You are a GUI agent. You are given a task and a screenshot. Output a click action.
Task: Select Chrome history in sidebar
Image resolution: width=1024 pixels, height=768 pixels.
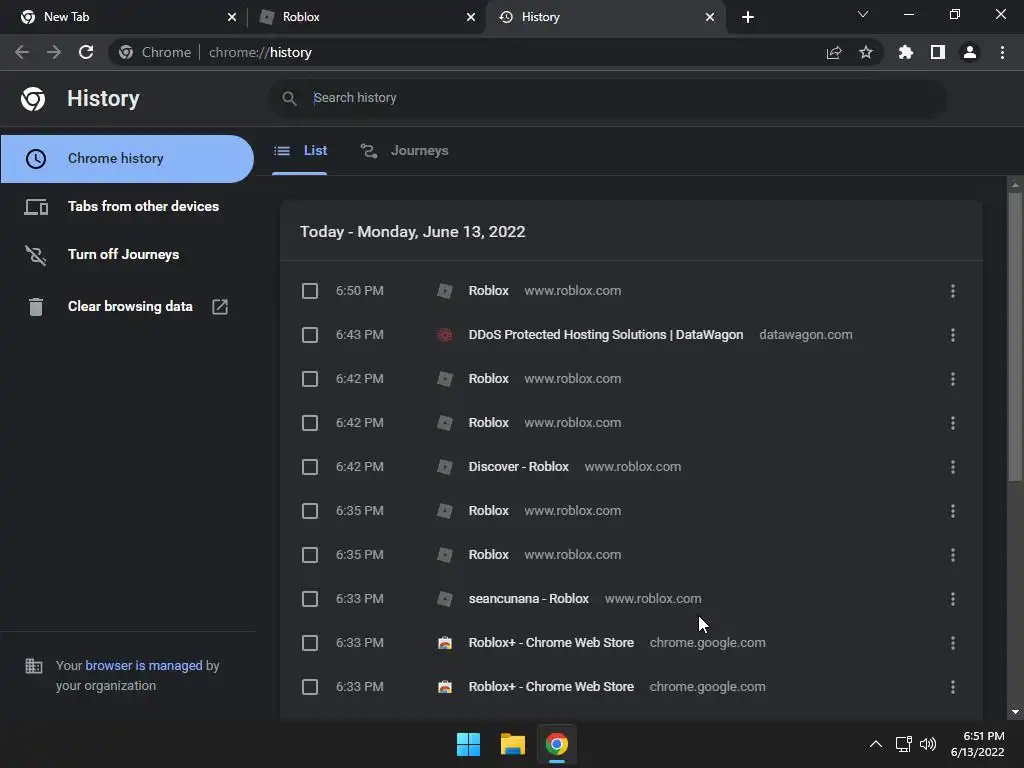click(x=127, y=159)
